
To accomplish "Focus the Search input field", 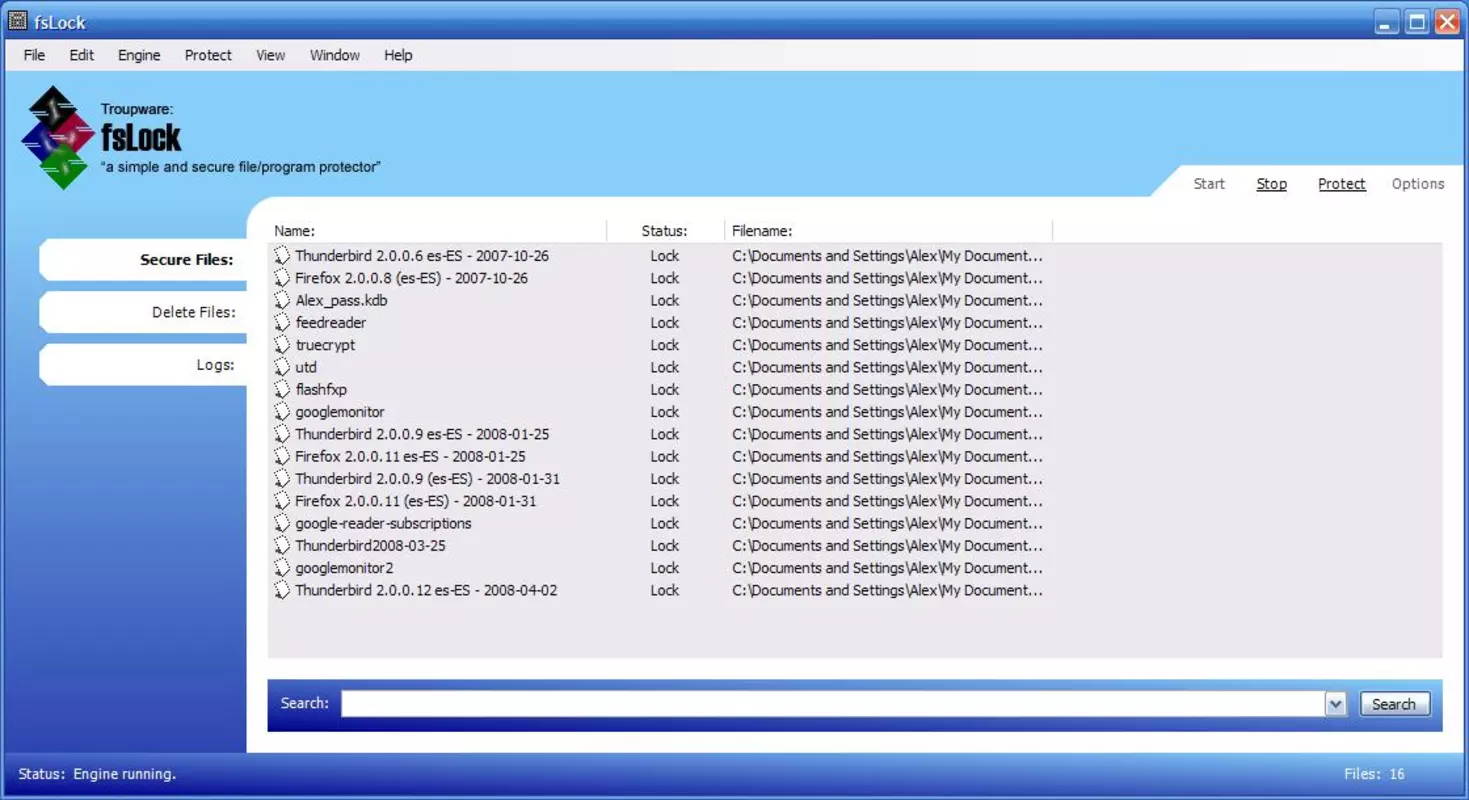I will tap(833, 704).
